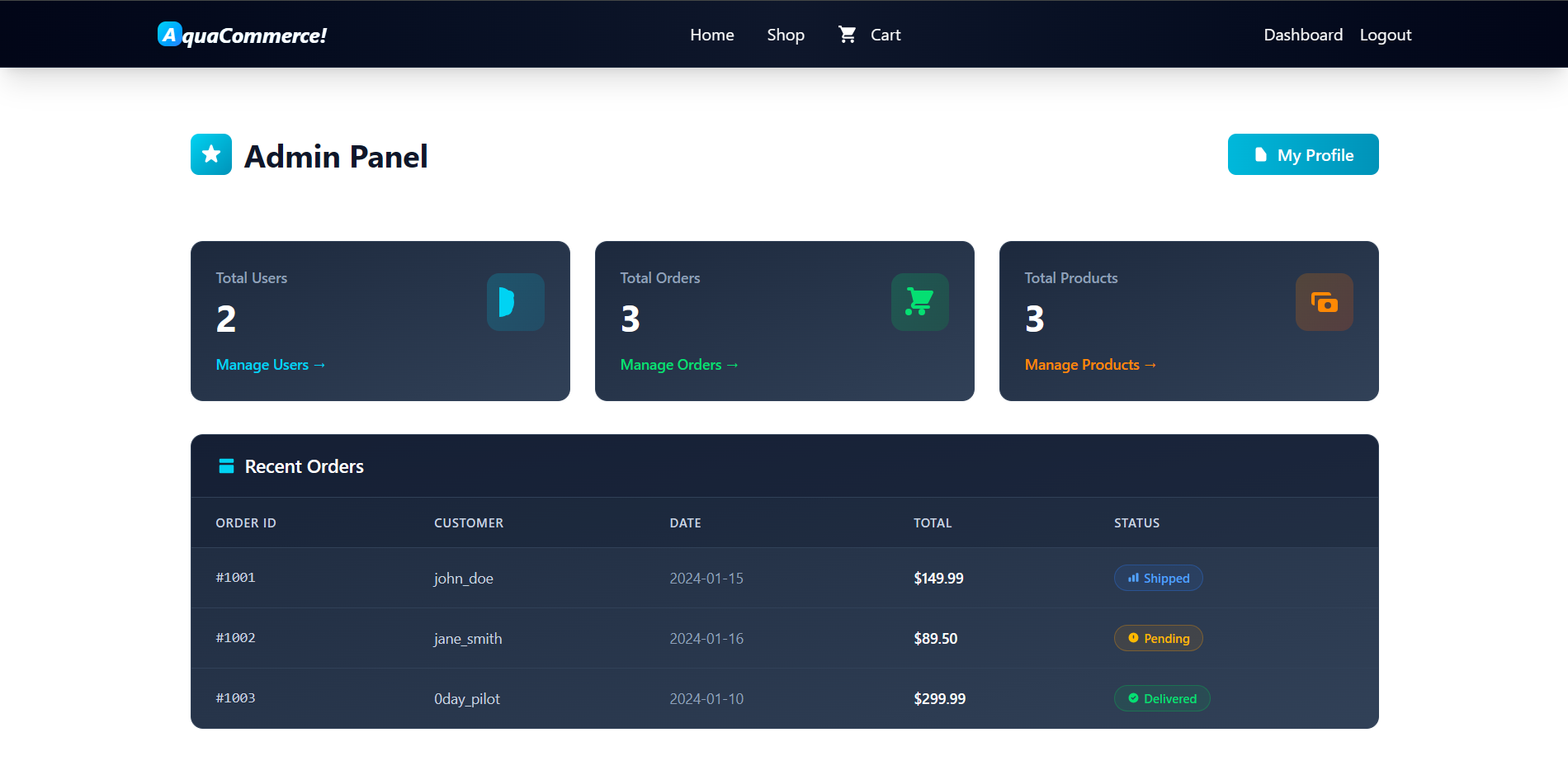Click the Shipped status badge
The image size is (1568, 761).
click(1159, 578)
